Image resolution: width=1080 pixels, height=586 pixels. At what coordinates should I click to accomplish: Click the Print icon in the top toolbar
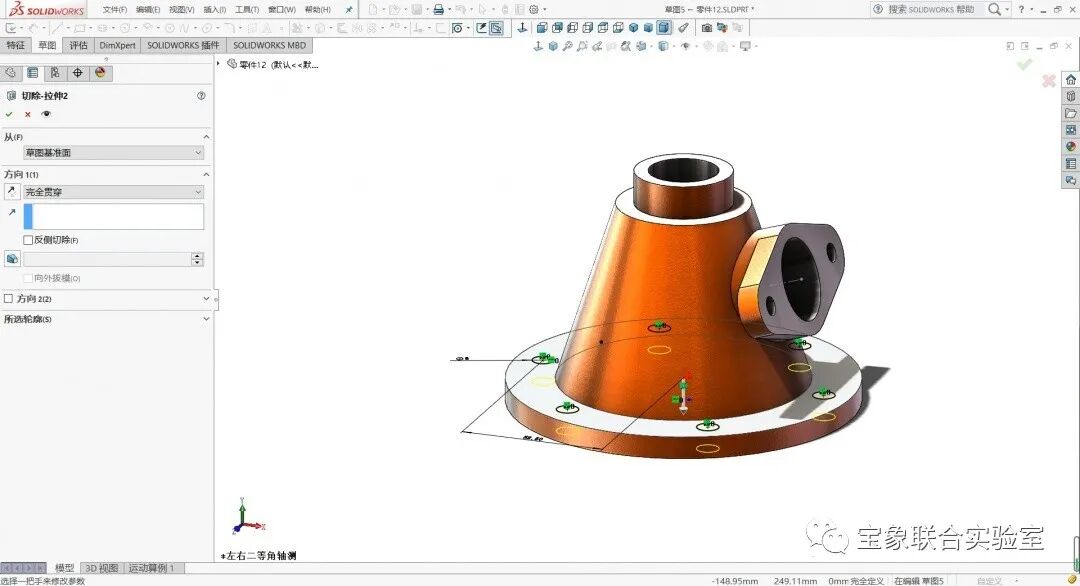pos(438,10)
